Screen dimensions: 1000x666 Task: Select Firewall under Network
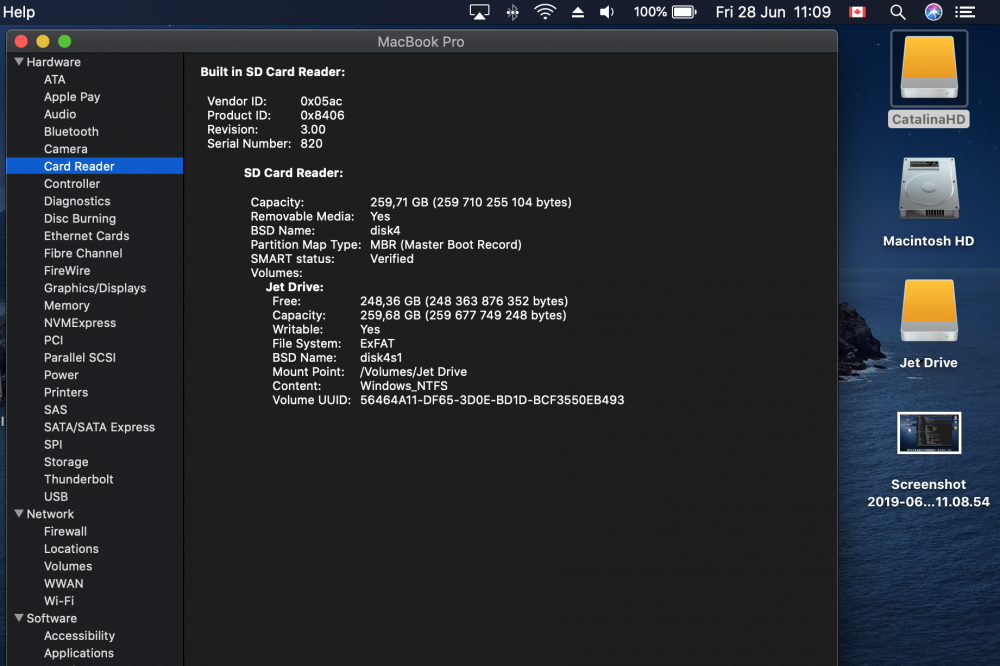[65, 531]
